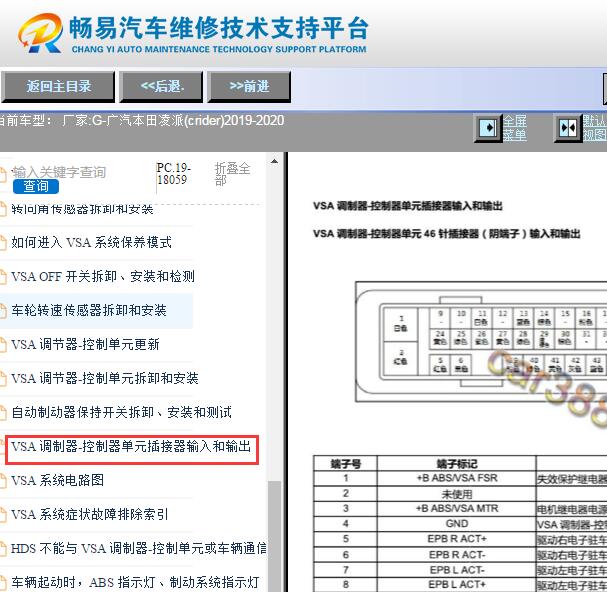Click table cell EPB R ACT+
The image size is (607, 592).
pyautogui.click(x=457, y=539)
